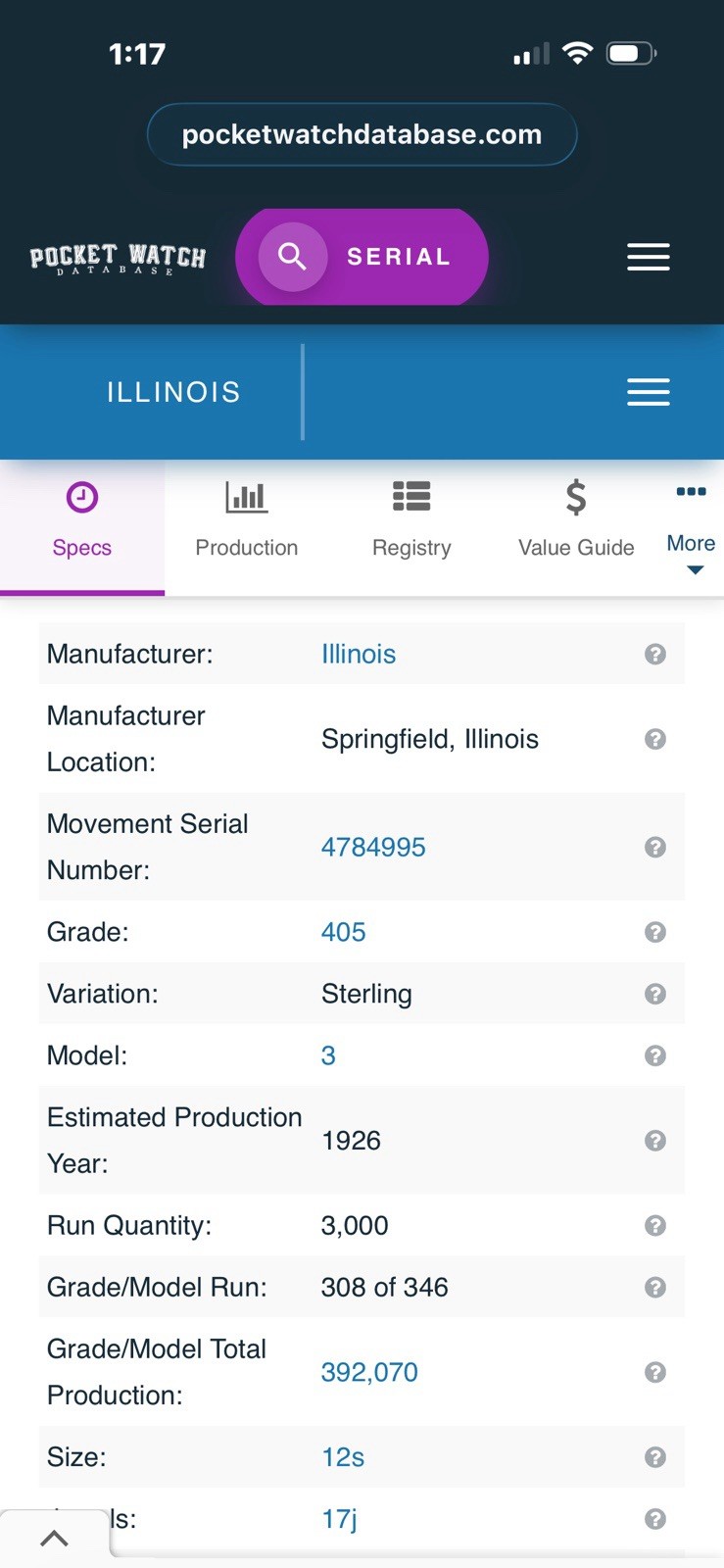Follow serial number 4784995 link

[373, 847]
